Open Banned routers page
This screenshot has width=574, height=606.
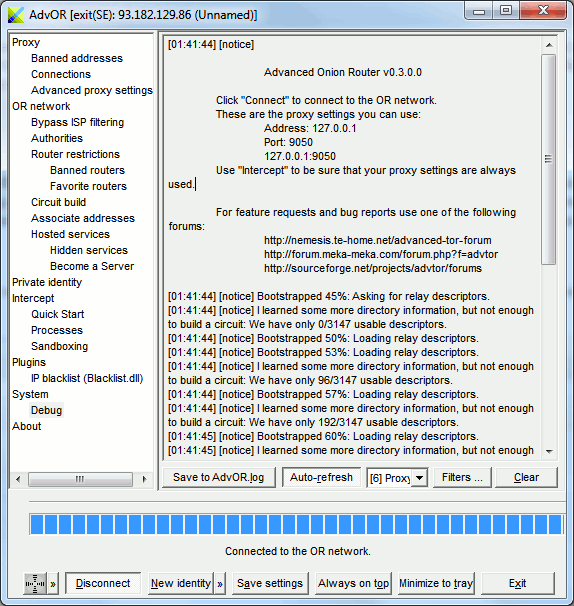point(87,170)
